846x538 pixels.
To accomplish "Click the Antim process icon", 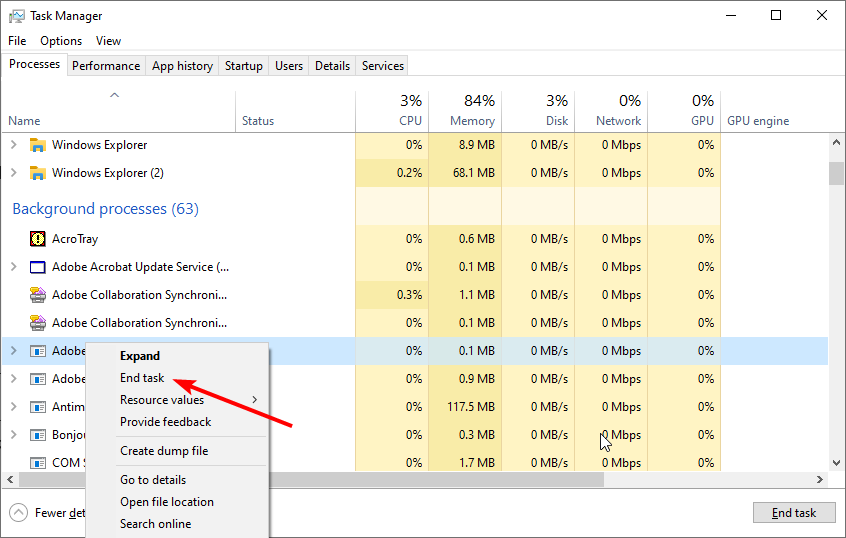I will click(x=37, y=407).
